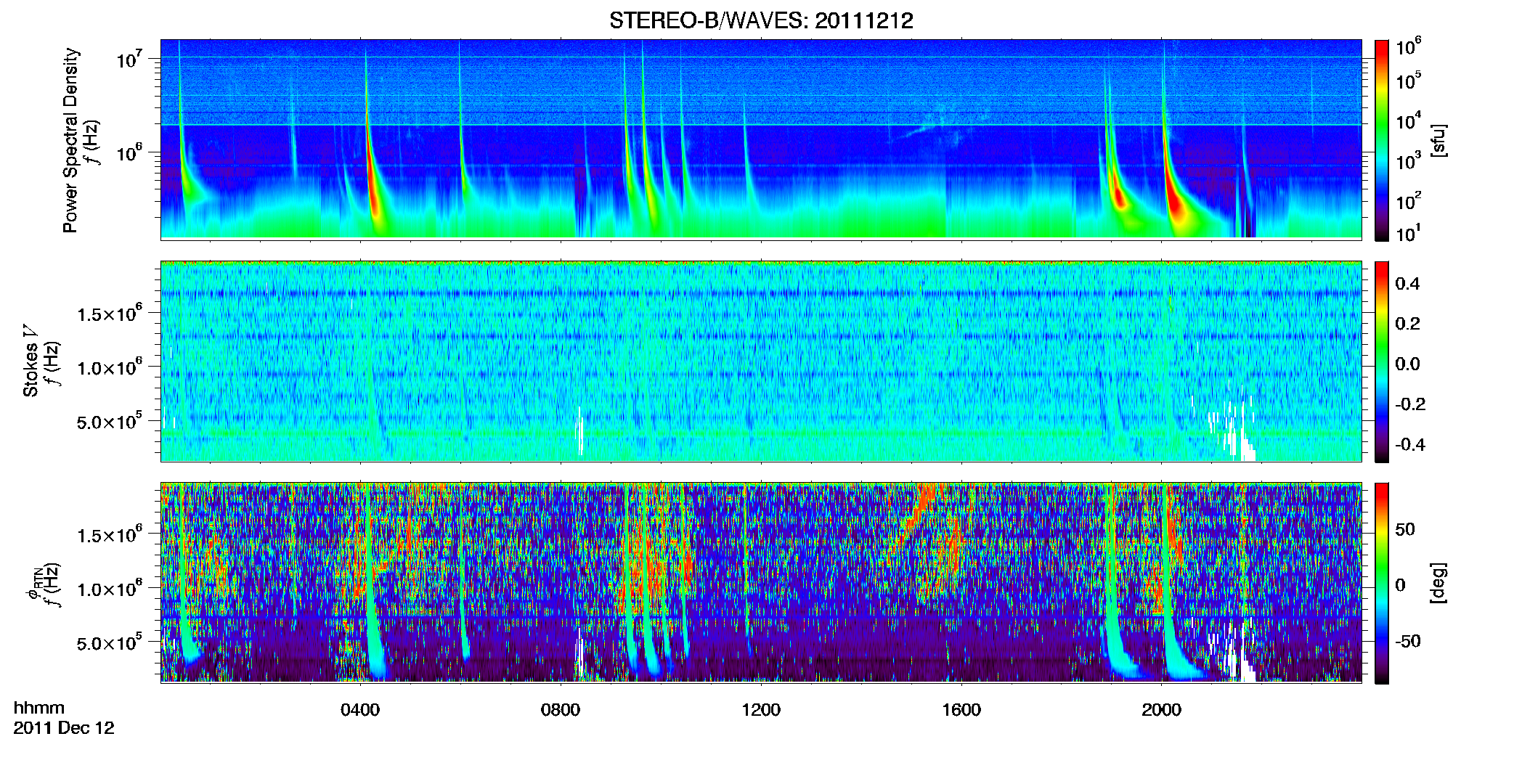
Task: Click the -0.2 value on the Stokes color bar
Action: tap(1410, 404)
